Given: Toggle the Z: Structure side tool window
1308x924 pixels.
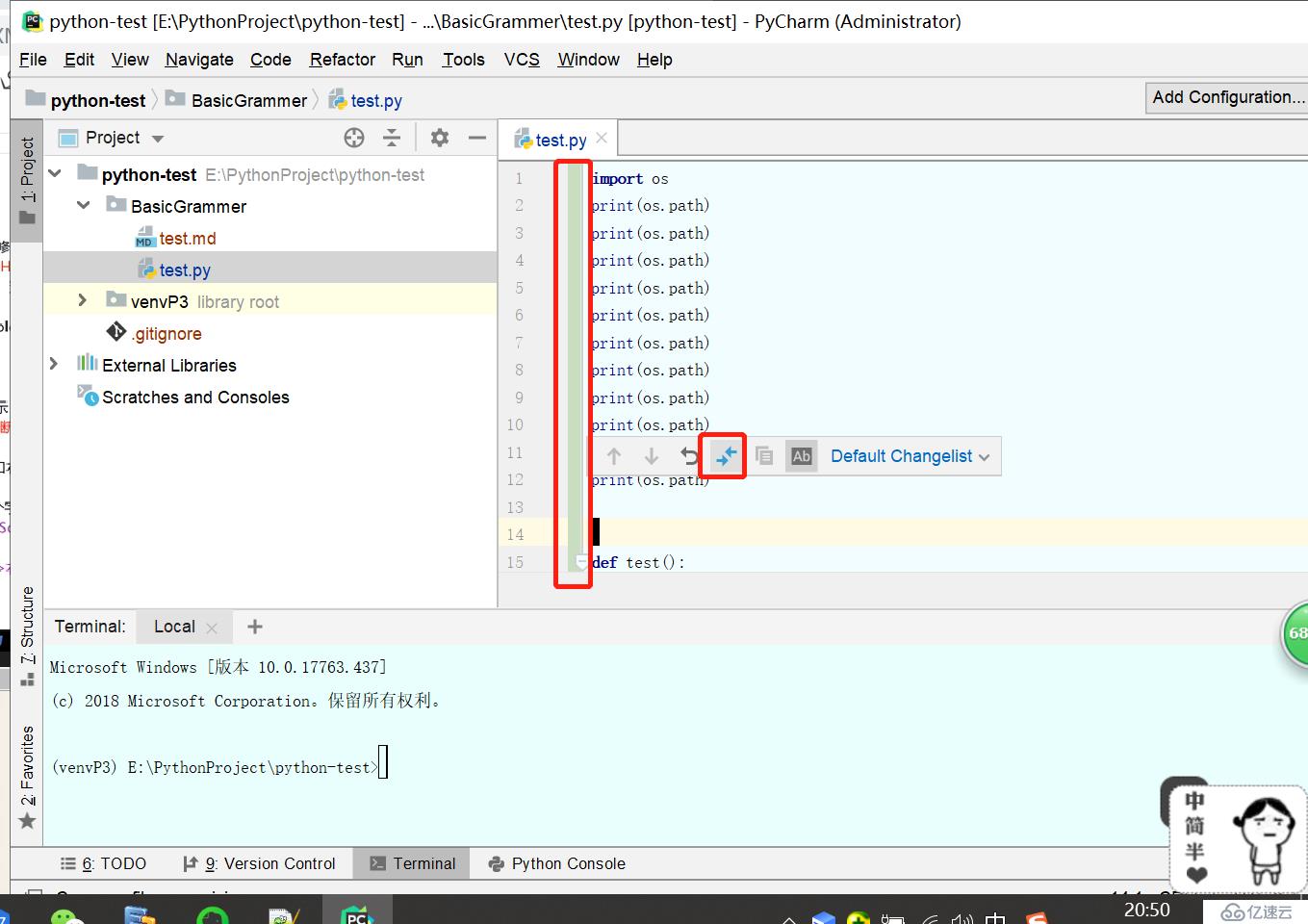Looking at the screenshot, I should coord(27,635).
